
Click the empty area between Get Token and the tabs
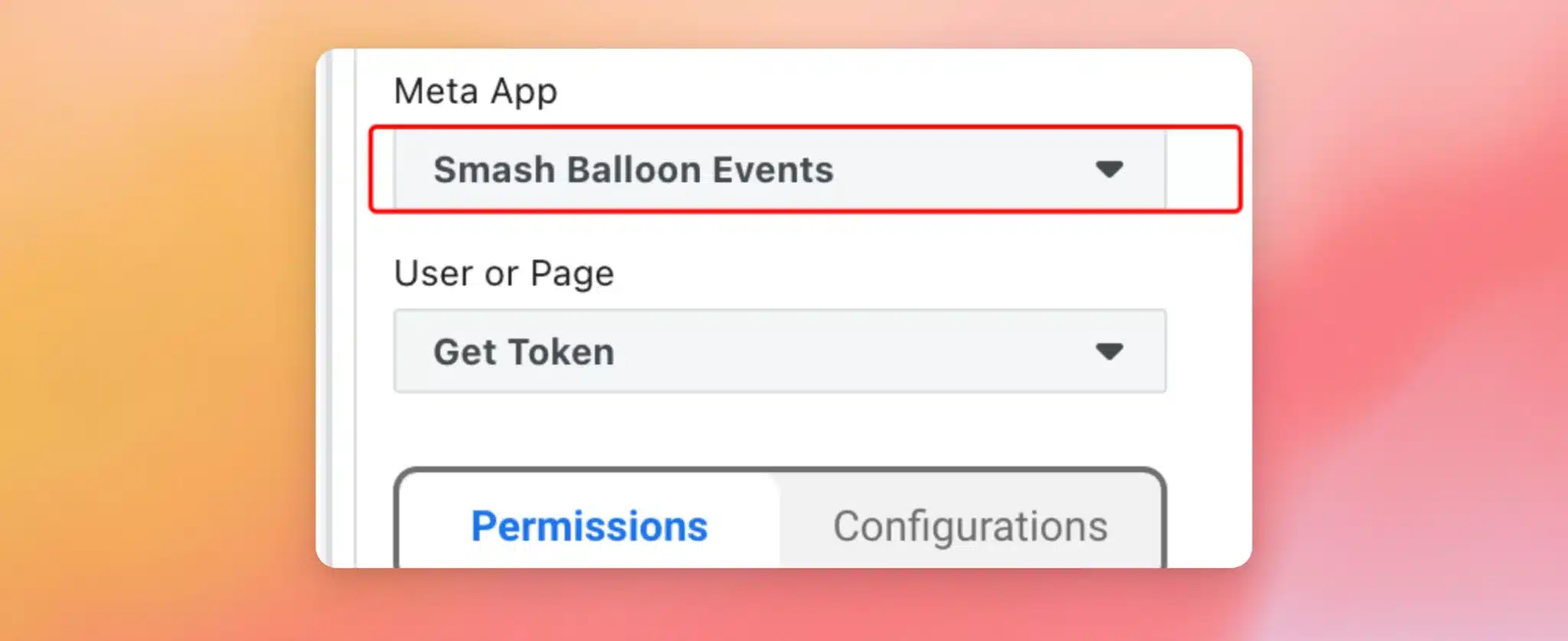click(x=779, y=429)
